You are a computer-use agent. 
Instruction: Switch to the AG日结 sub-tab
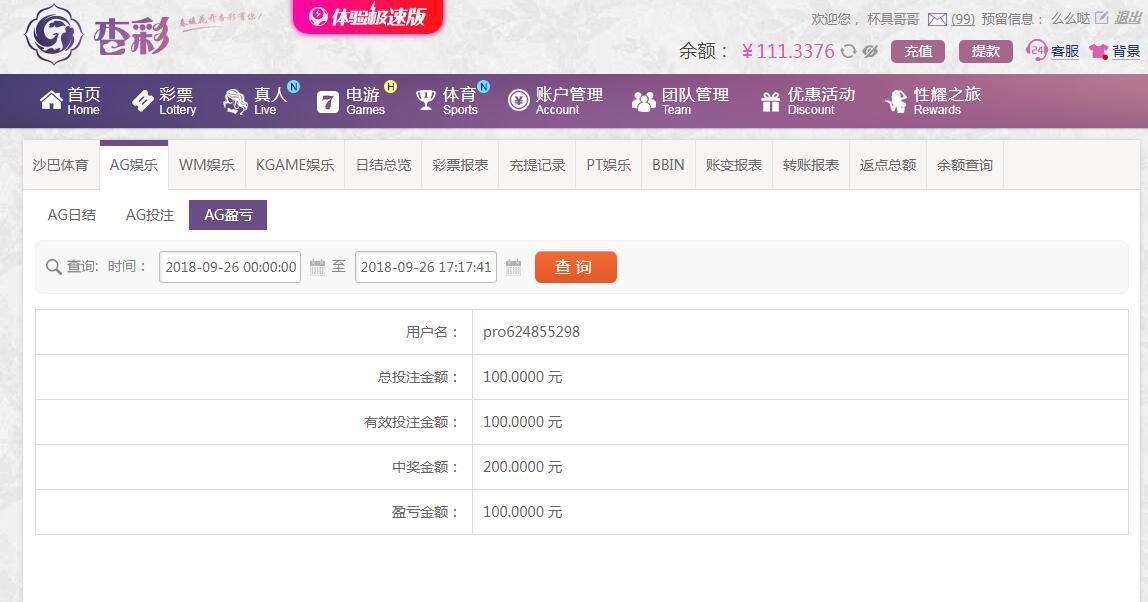click(x=72, y=215)
